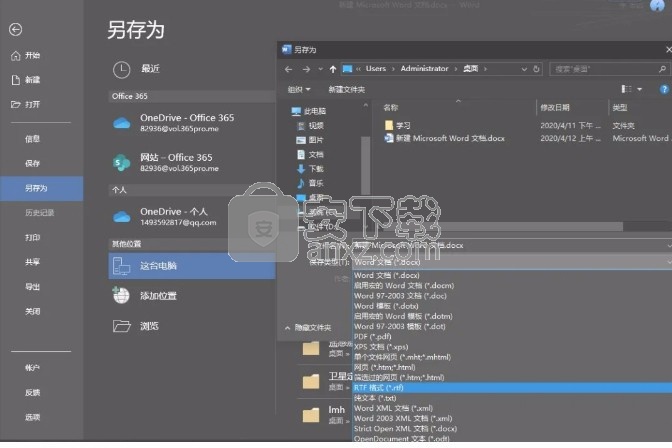Click the forward arrow in Save As dialog
This screenshot has width=672, height=448.
pos(306,69)
